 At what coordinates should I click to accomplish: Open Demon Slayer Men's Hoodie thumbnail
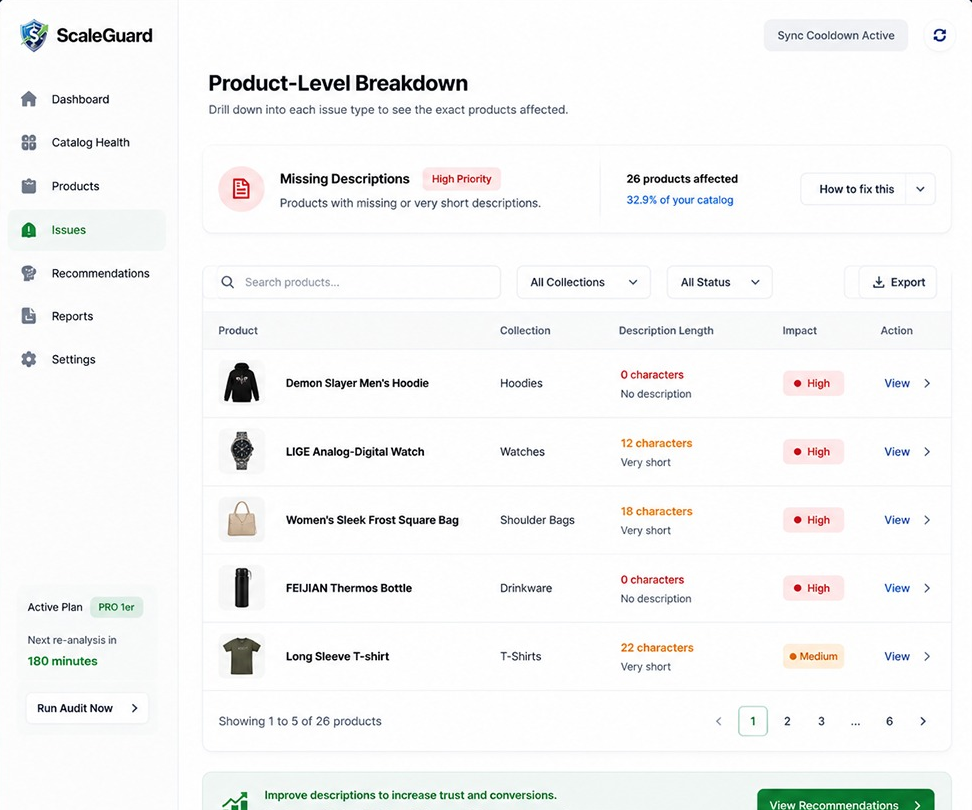coord(242,383)
